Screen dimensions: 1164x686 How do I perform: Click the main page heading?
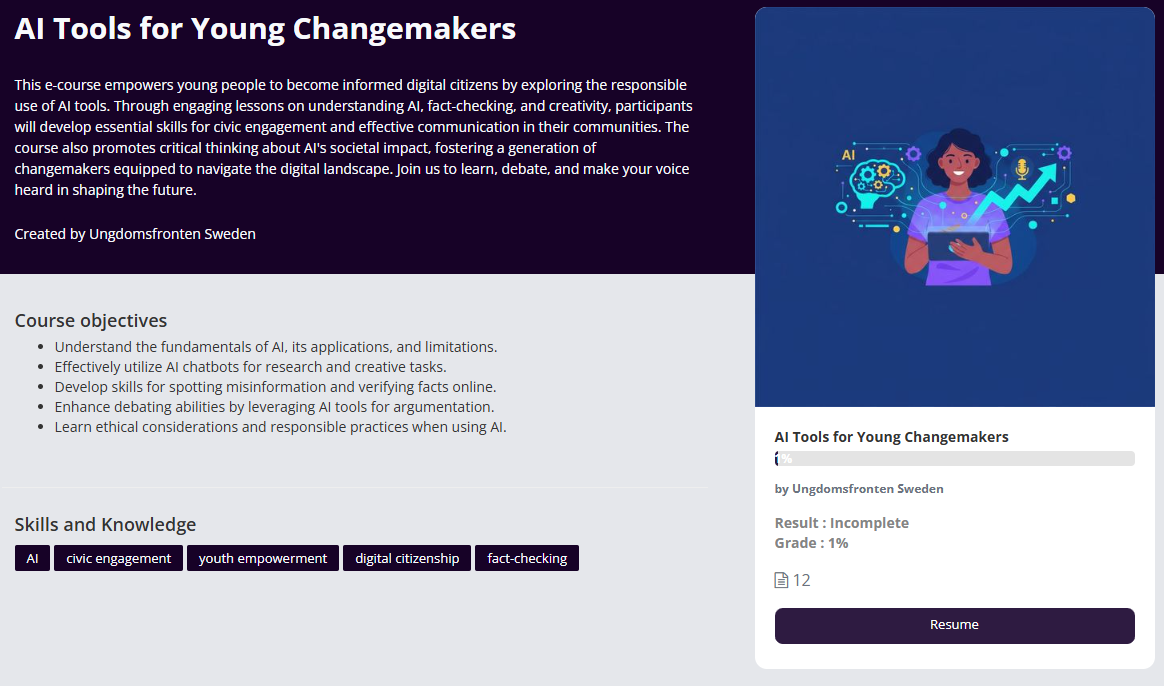pos(265,29)
